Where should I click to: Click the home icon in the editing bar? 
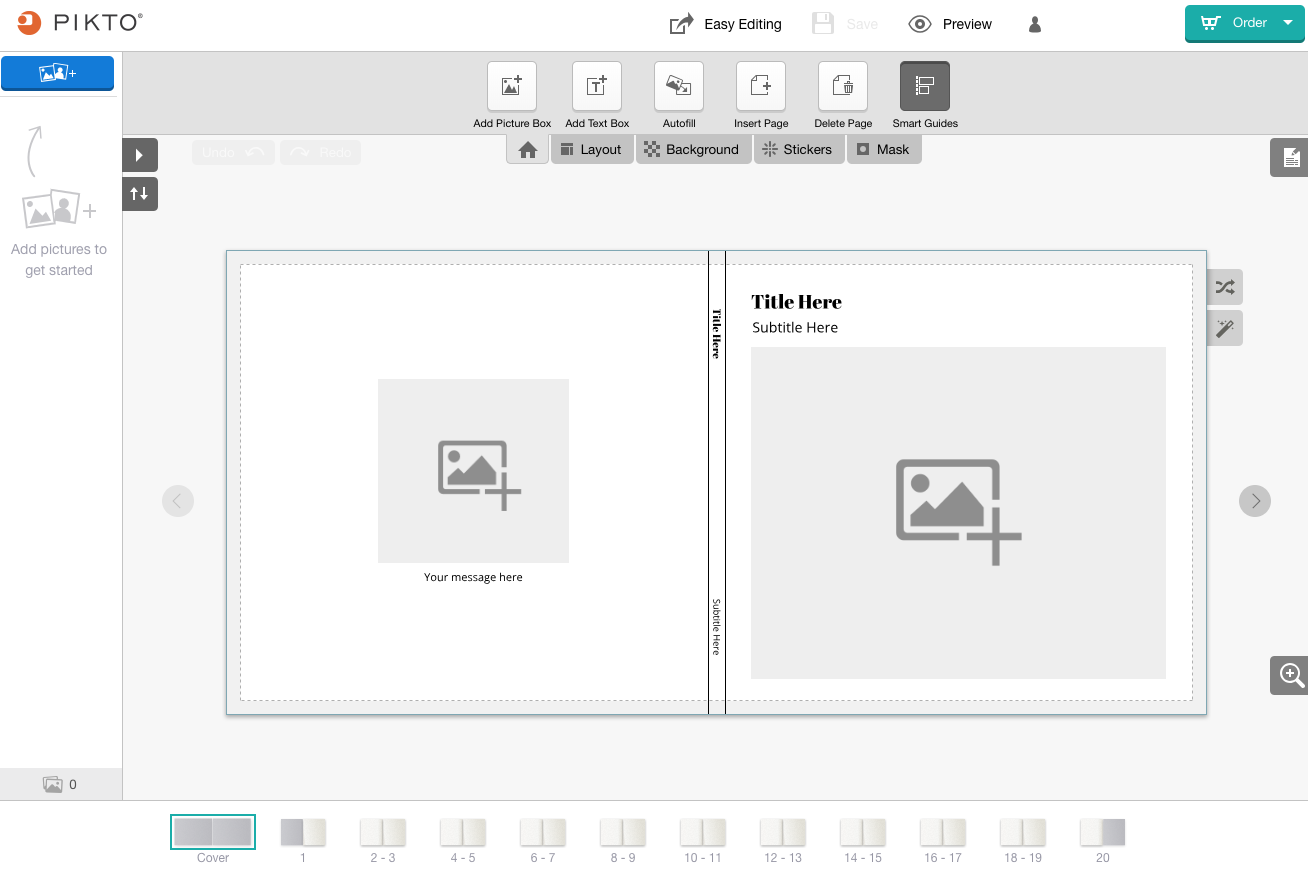pyautogui.click(x=527, y=148)
